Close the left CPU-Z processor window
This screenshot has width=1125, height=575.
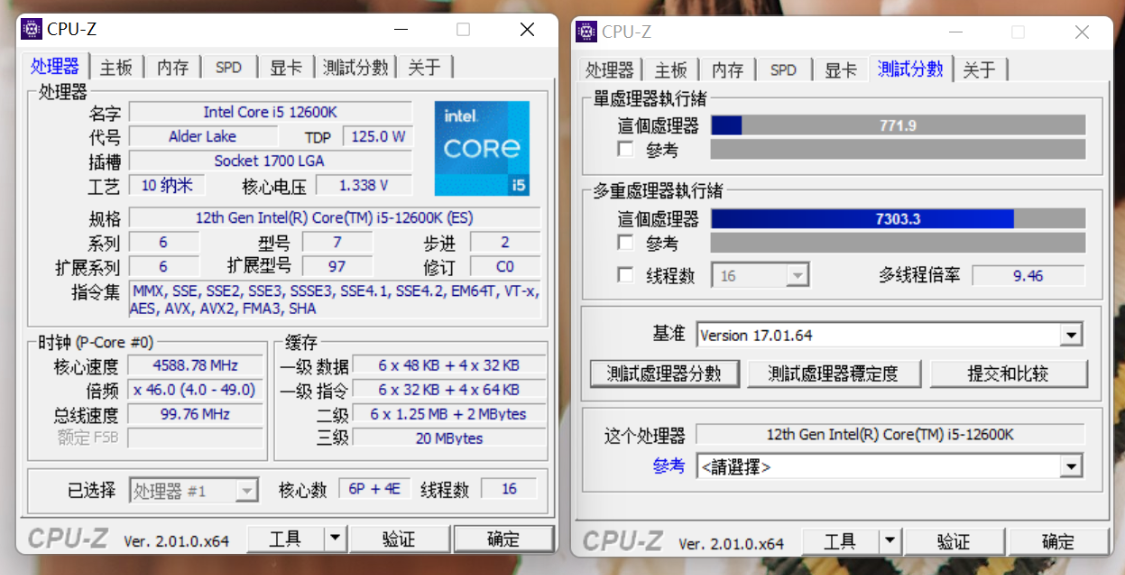point(527,29)
